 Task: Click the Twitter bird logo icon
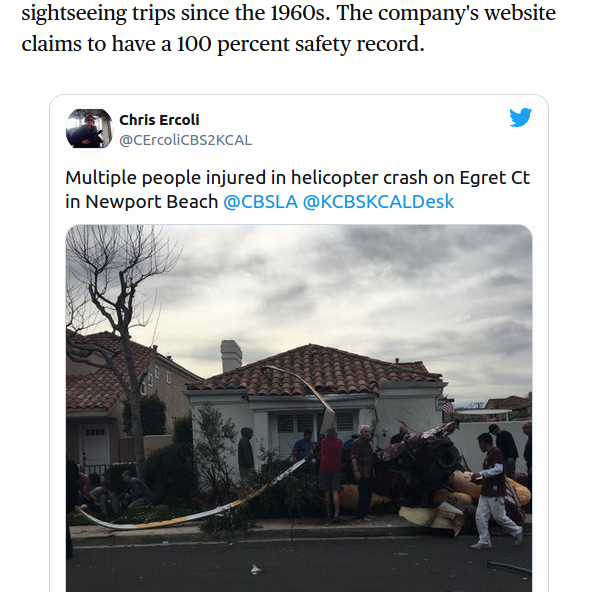[521, 117]
